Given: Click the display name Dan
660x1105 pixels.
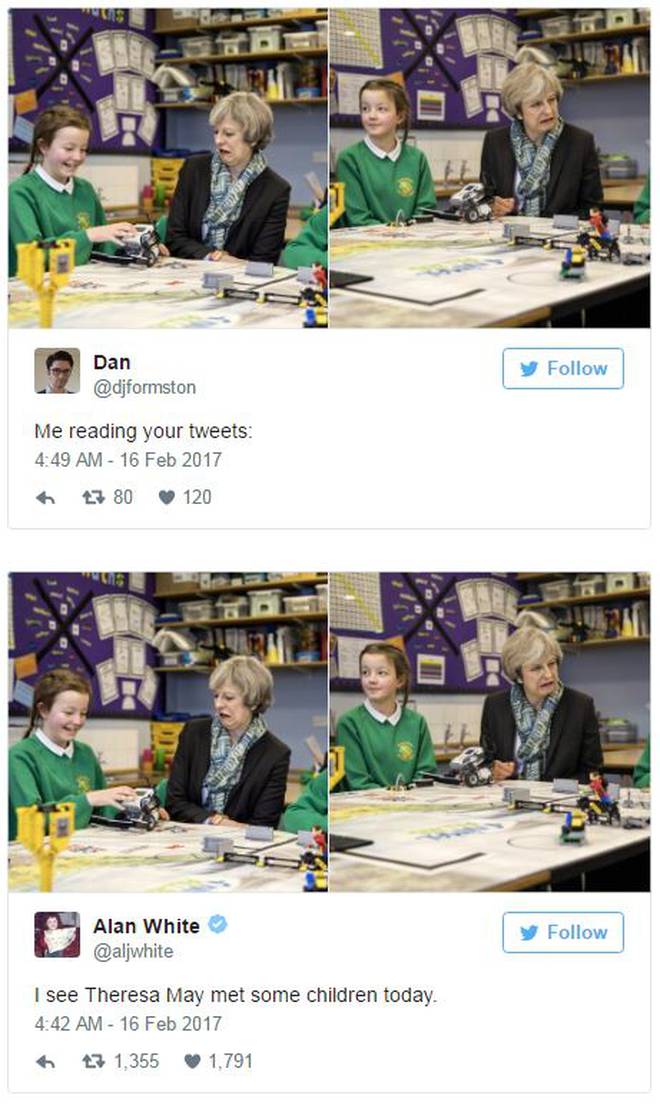Looking at the screenshot, I should 111,362.
